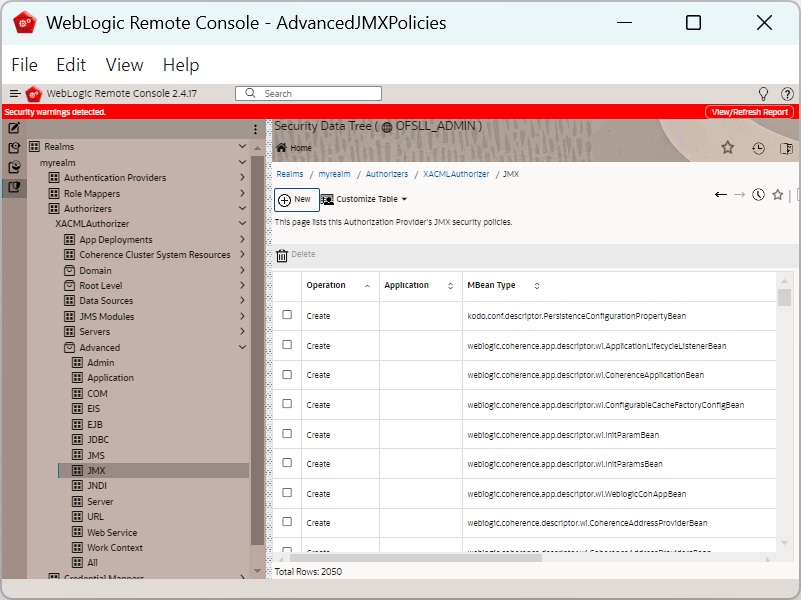This screenshot has height=603, width=801.
Task: Navigate back with the left arrow
Action: point(721,194)
